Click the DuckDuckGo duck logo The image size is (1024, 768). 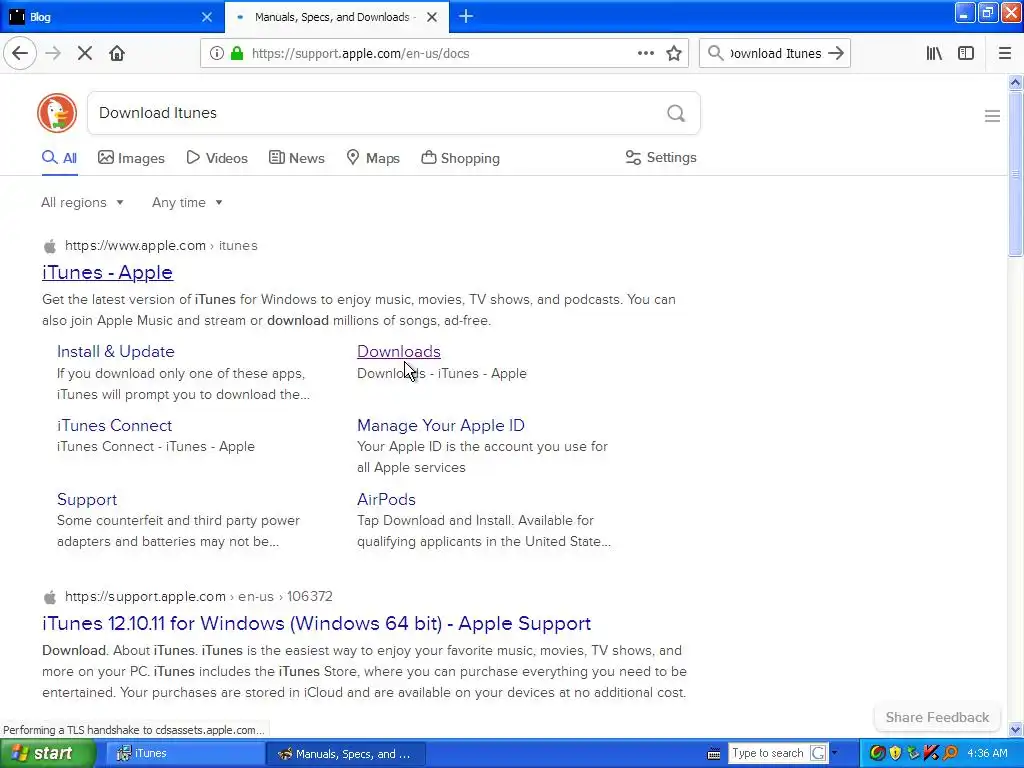57,113
